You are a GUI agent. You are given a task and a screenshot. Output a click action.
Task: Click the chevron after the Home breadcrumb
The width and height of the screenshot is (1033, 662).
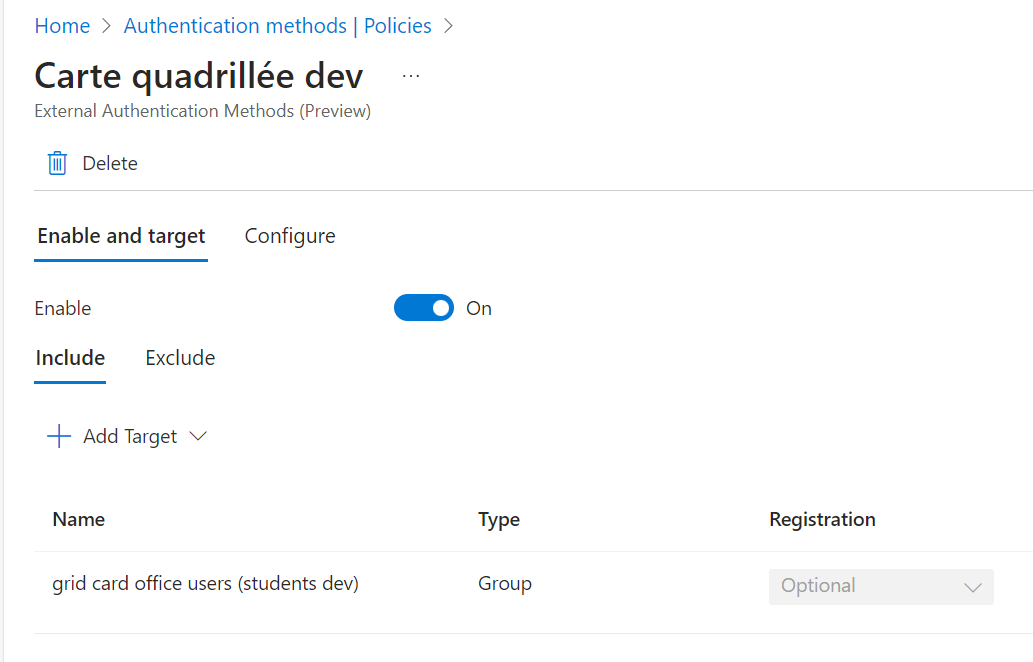tap(103, 25)
